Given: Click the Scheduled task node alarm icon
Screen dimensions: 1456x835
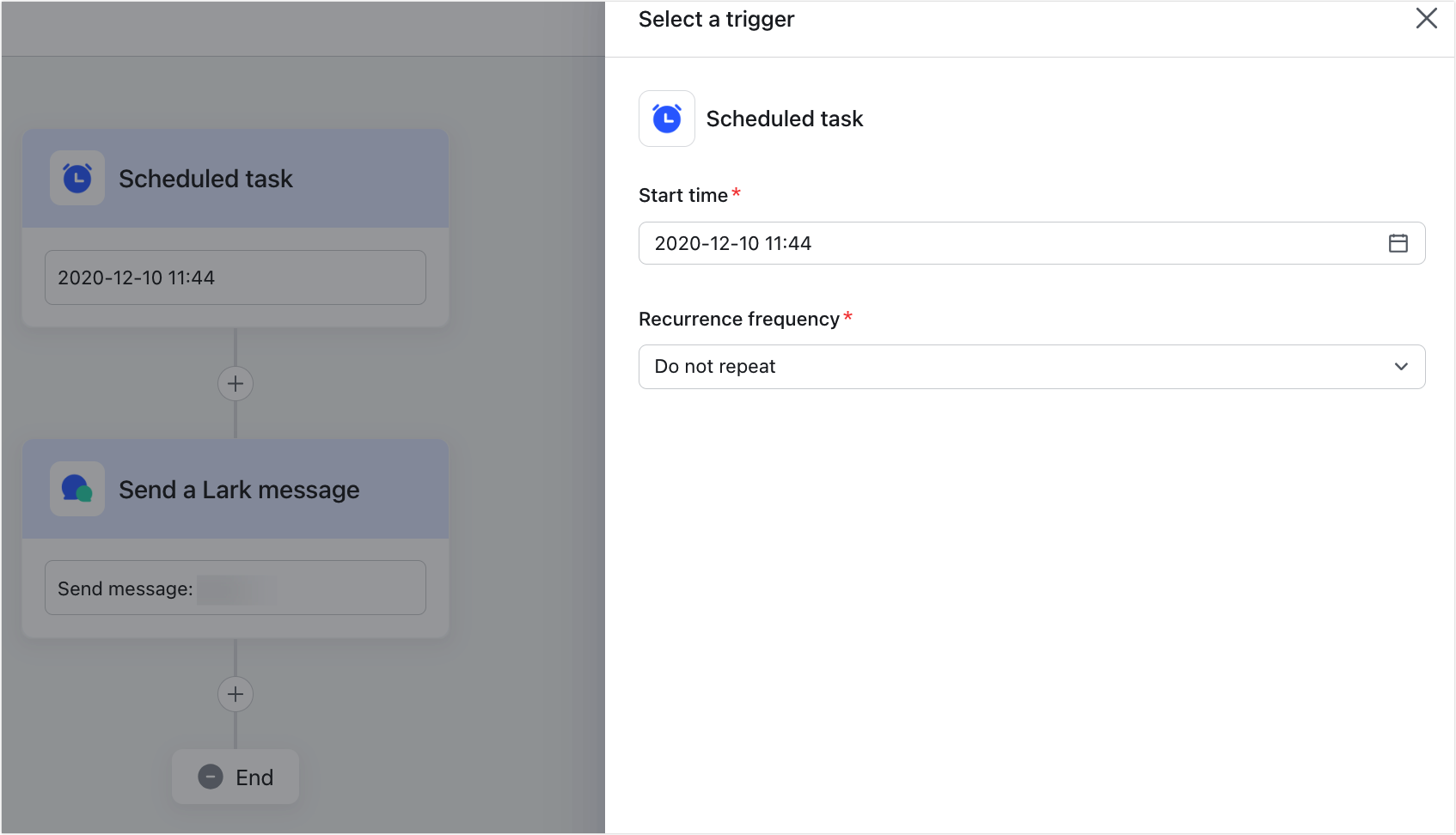Looking at the screenshot, I should coord(77,179).
